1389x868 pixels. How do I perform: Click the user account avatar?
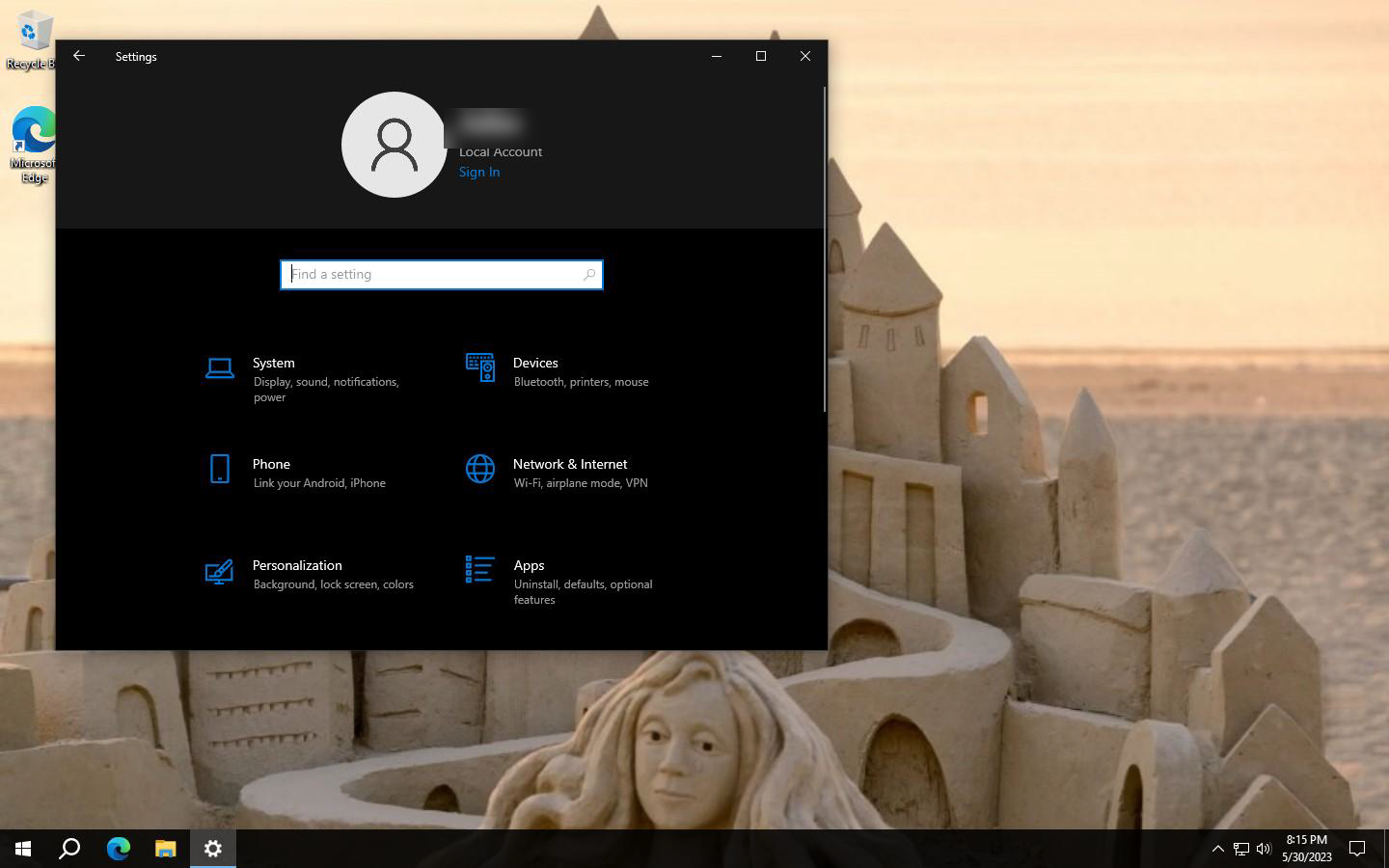(395, 145)
